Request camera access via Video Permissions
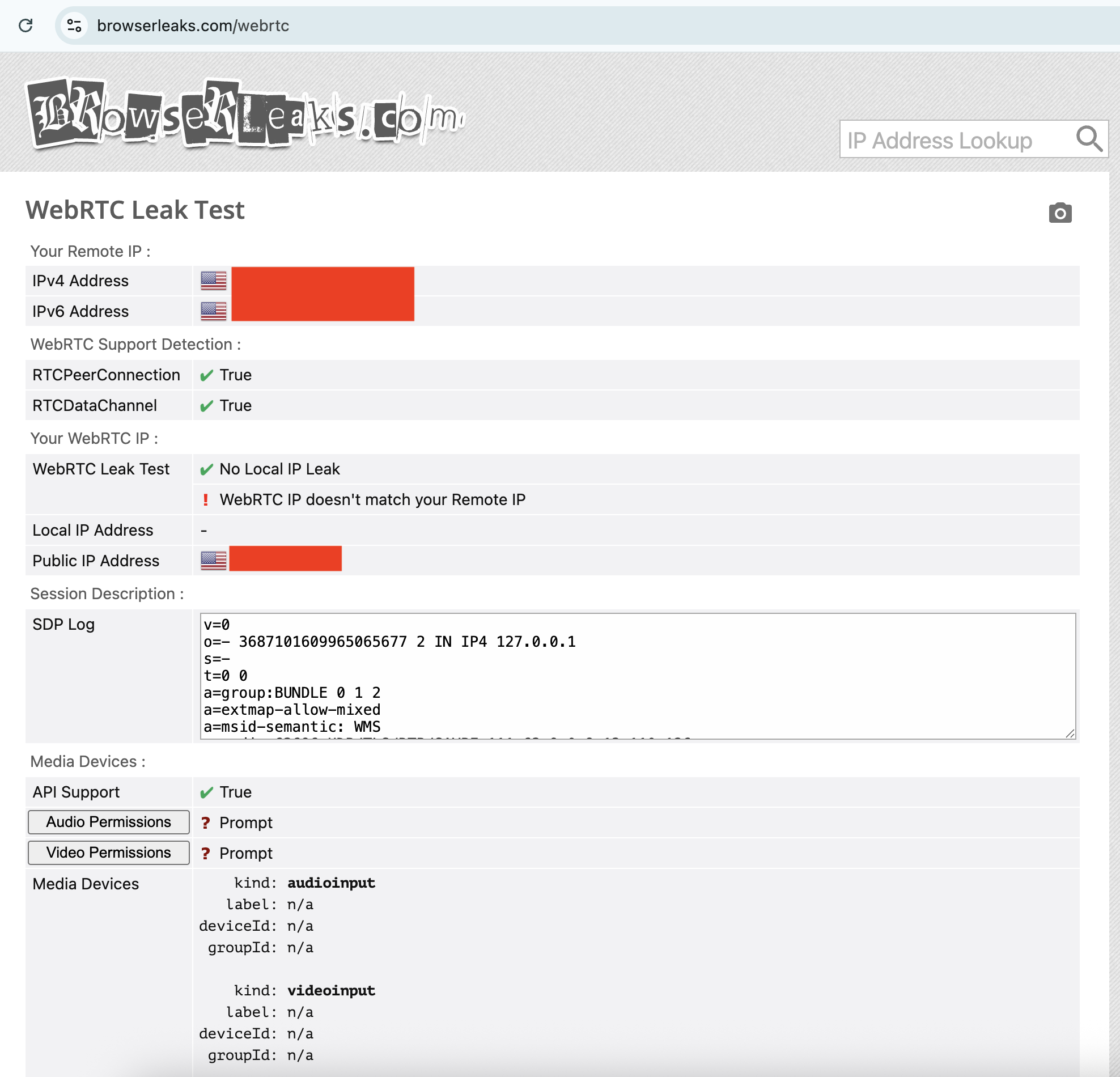The height and width of the screenshot is (1077, 1120). pos(108,853)
